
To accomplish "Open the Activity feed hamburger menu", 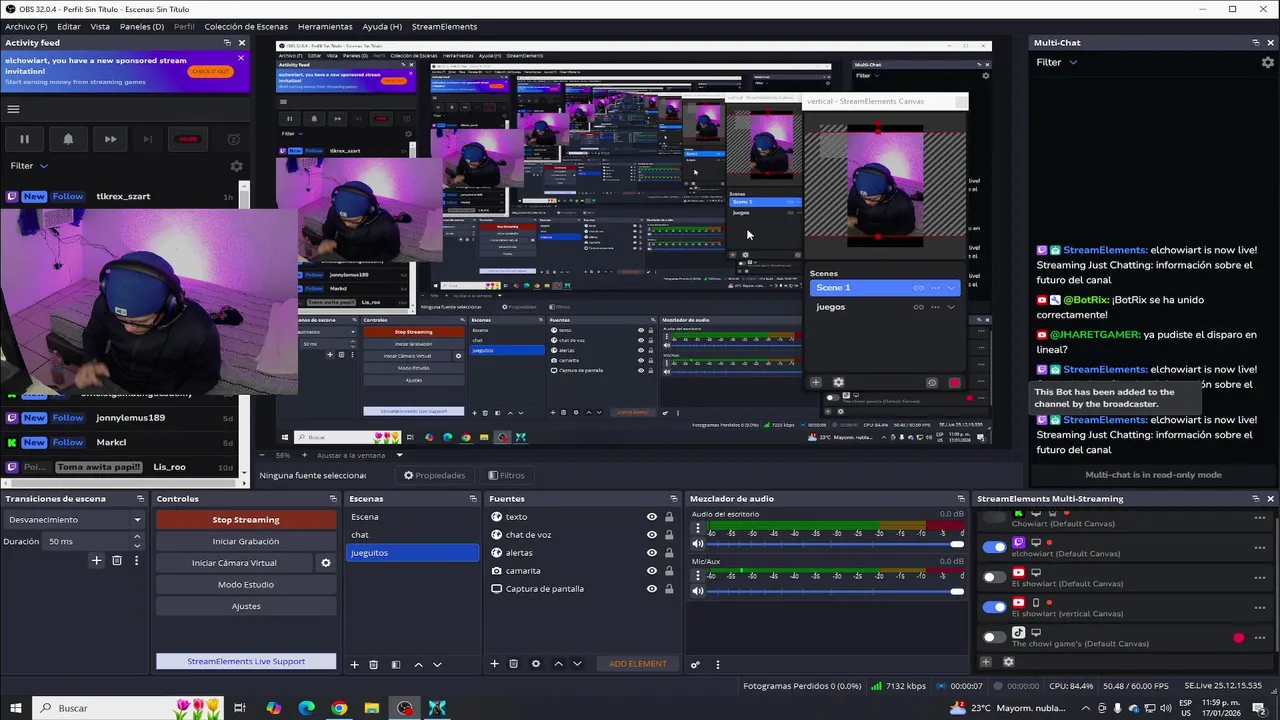I will click(14, 109).
